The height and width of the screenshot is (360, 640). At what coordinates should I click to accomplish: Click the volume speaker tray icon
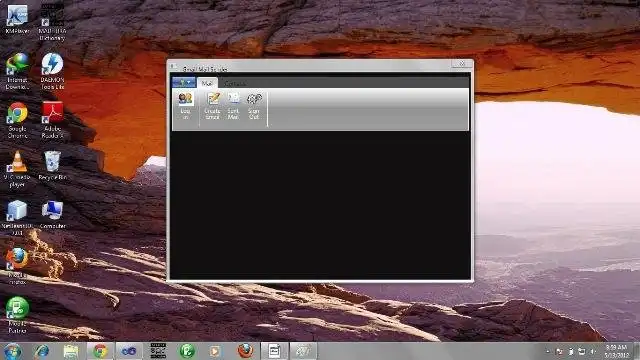click(593, 351)
